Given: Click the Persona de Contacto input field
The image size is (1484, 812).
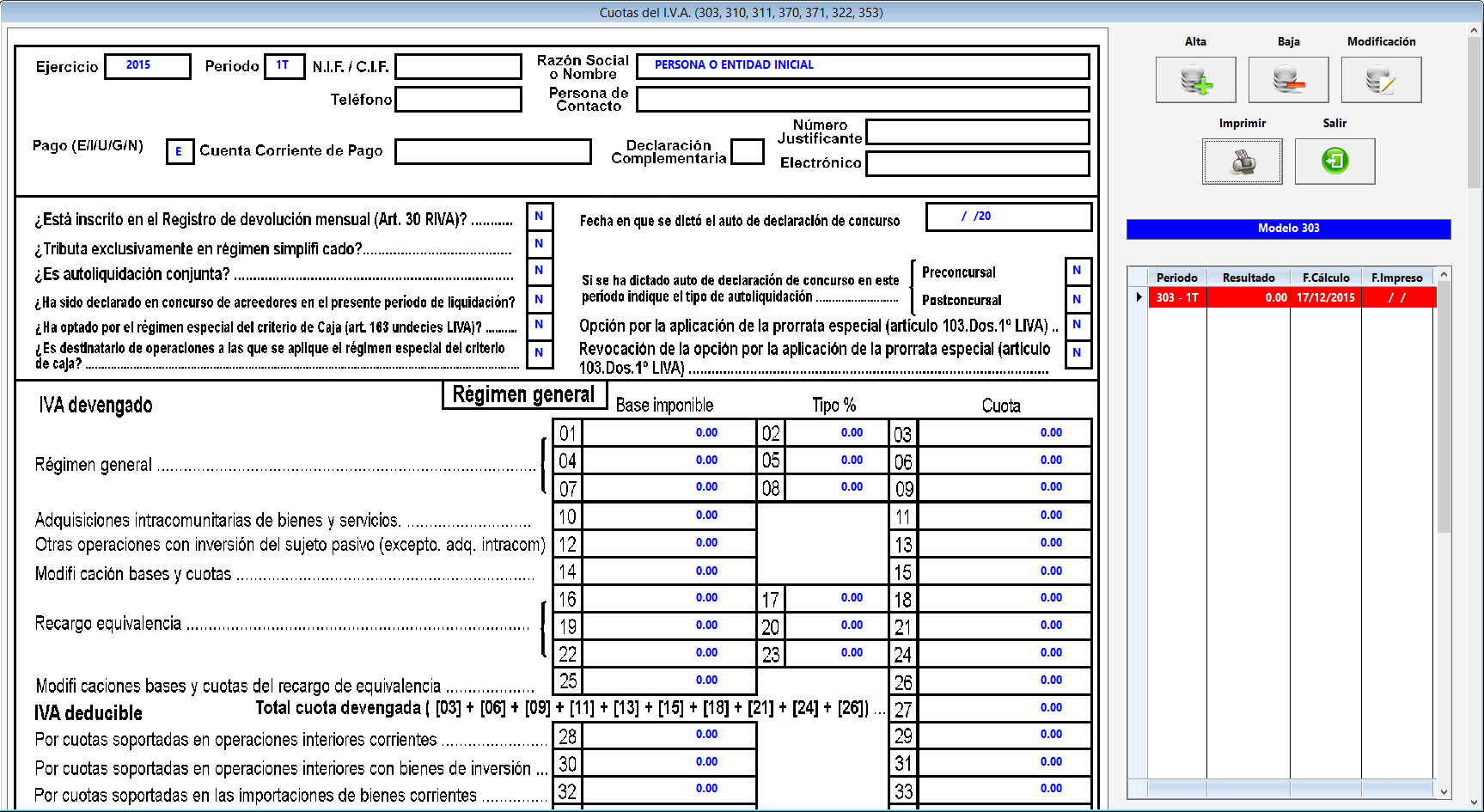Looking at the screenshot, I should pyautogui.click(x=863, y=99).
